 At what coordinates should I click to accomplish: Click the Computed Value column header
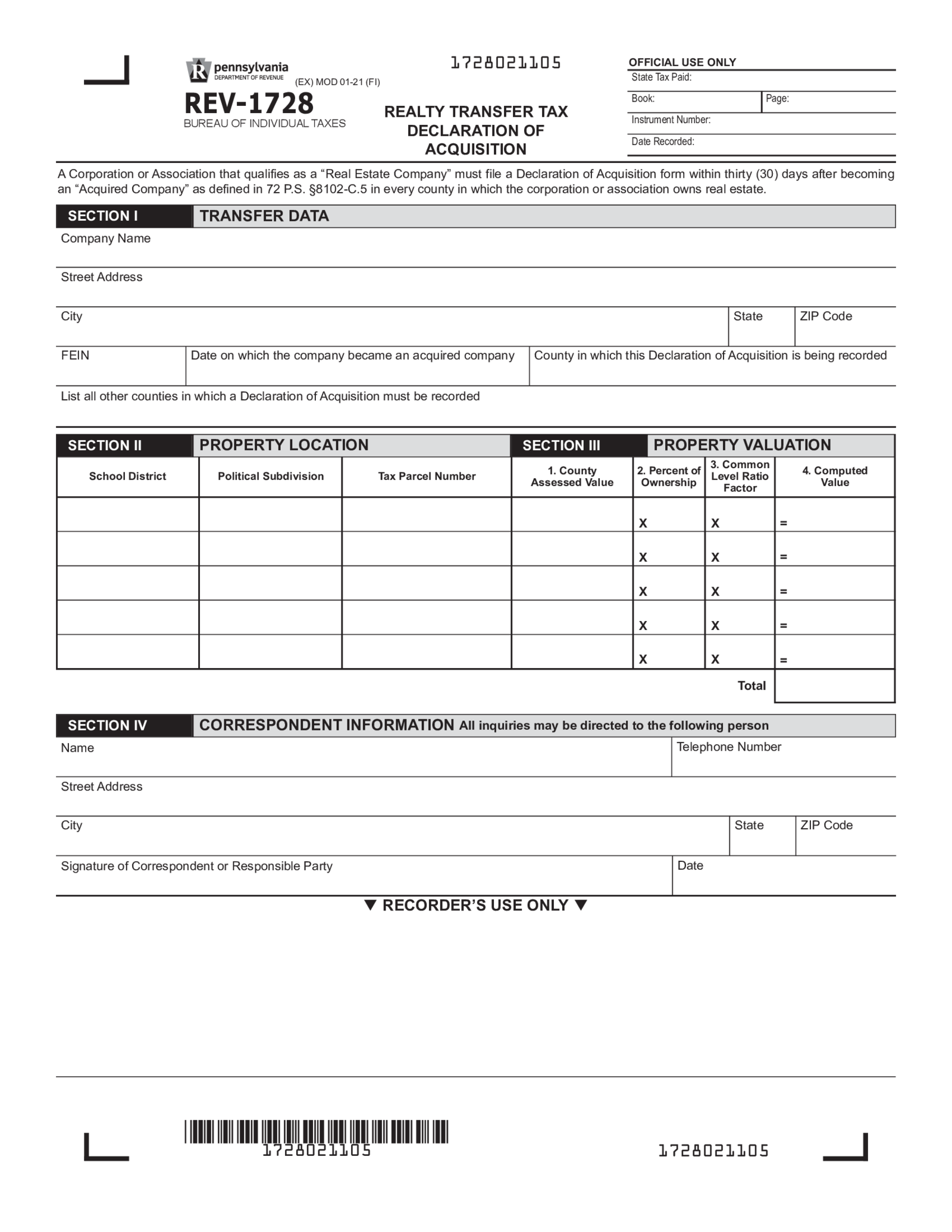[x=835, y=477]
